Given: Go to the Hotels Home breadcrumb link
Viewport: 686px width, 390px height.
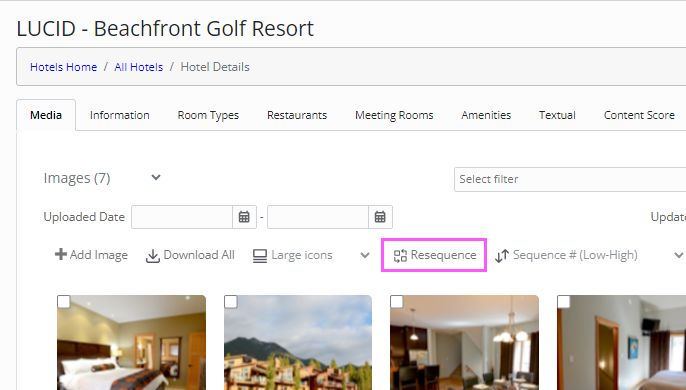Looking at the screenshot, I should [x=63, y=67].
